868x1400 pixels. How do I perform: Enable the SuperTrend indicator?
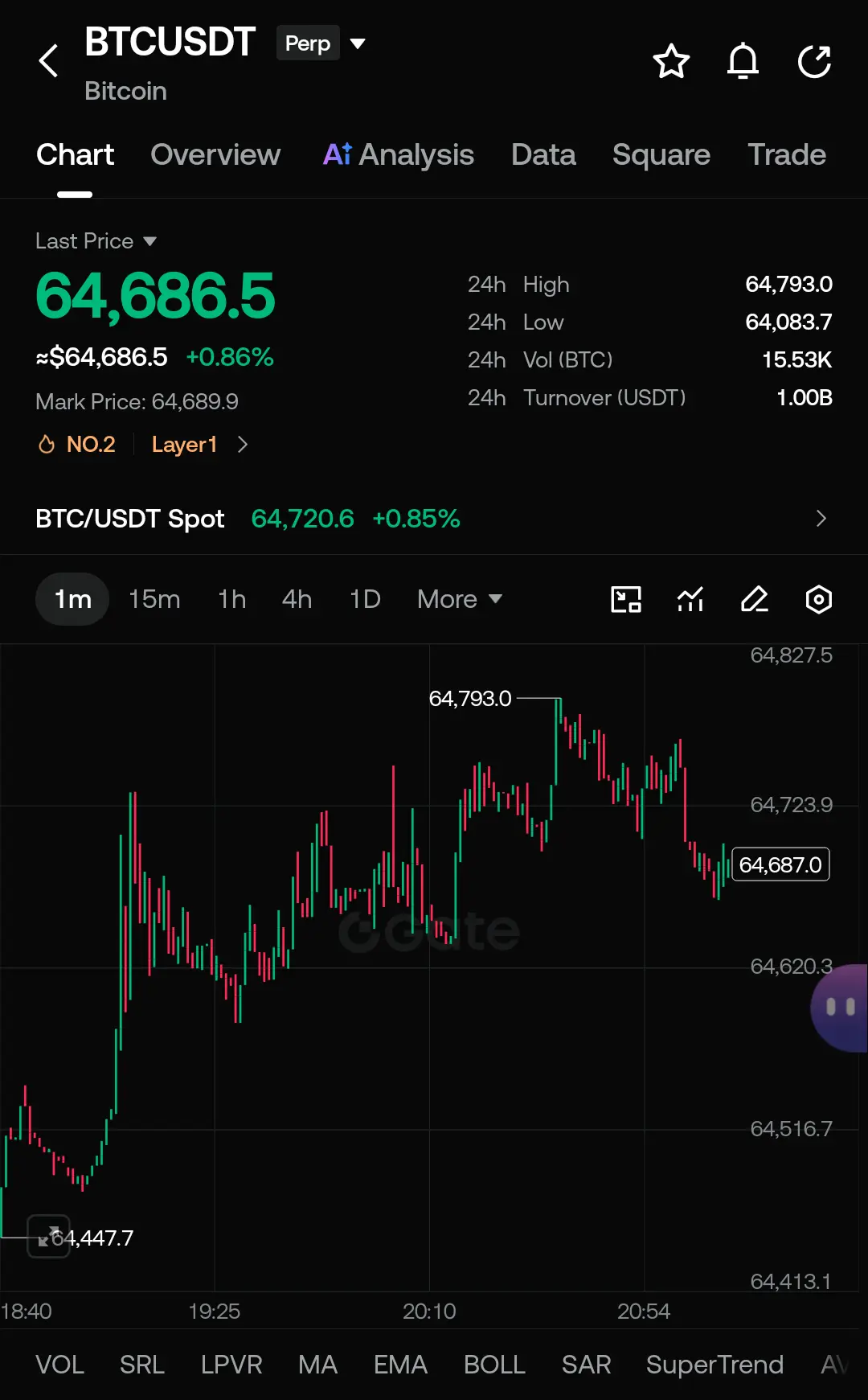pyautogui.click(x=714, y=1365)
